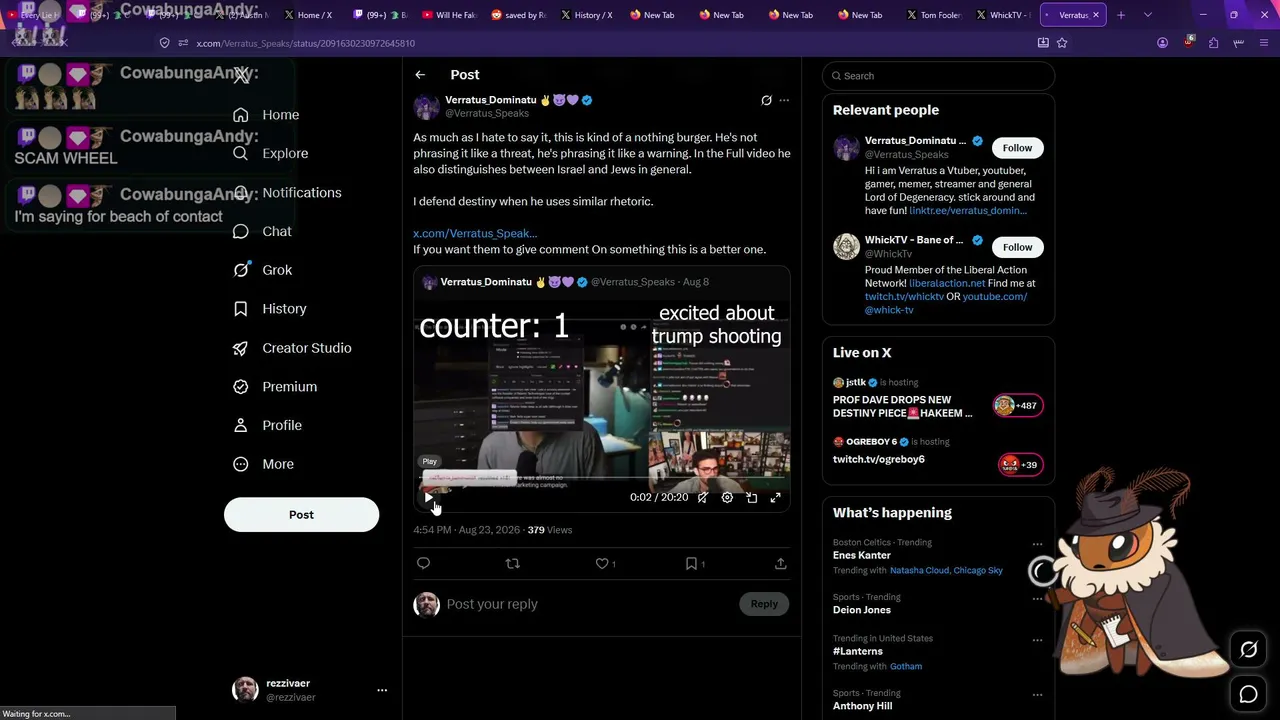Open more options for Enes Kanter trend
The image size is (1280, 720).
(x=1037, y=545)
